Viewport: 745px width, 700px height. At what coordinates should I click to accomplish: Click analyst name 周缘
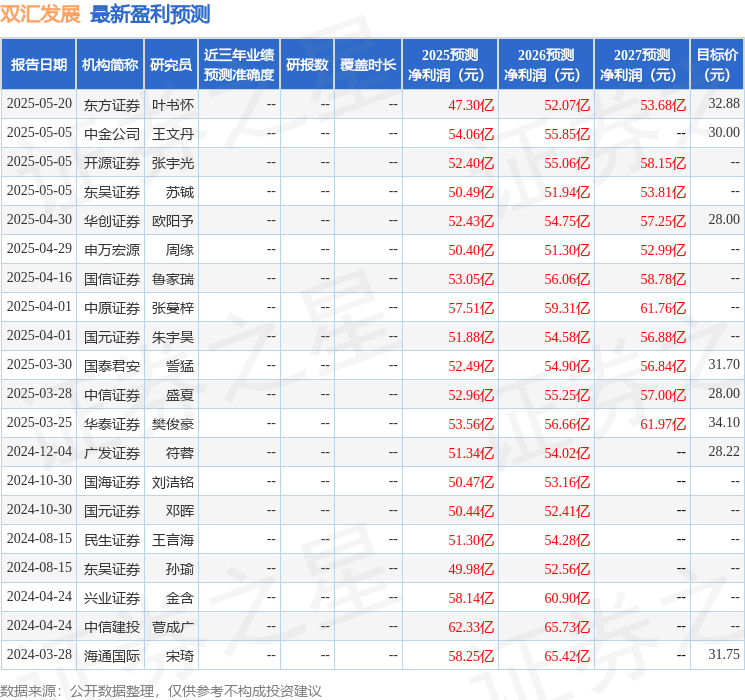click(180, 250)
